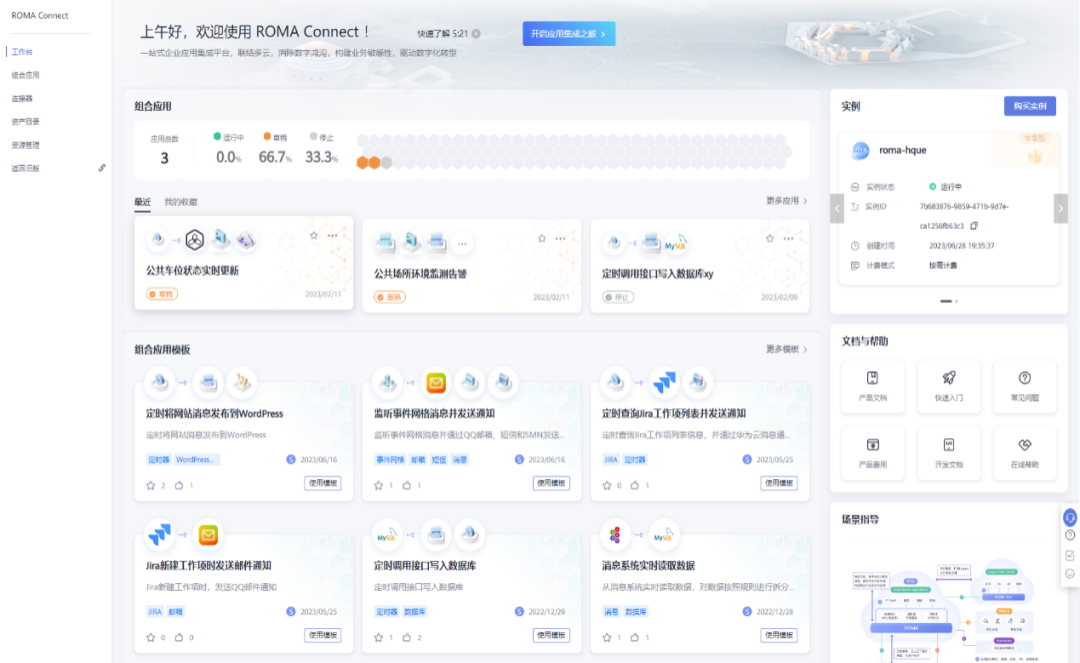Viewport: 1080px width, 663px height.
Task: Play the 快速了解 5:21 intro video
Action: point(476,34)
